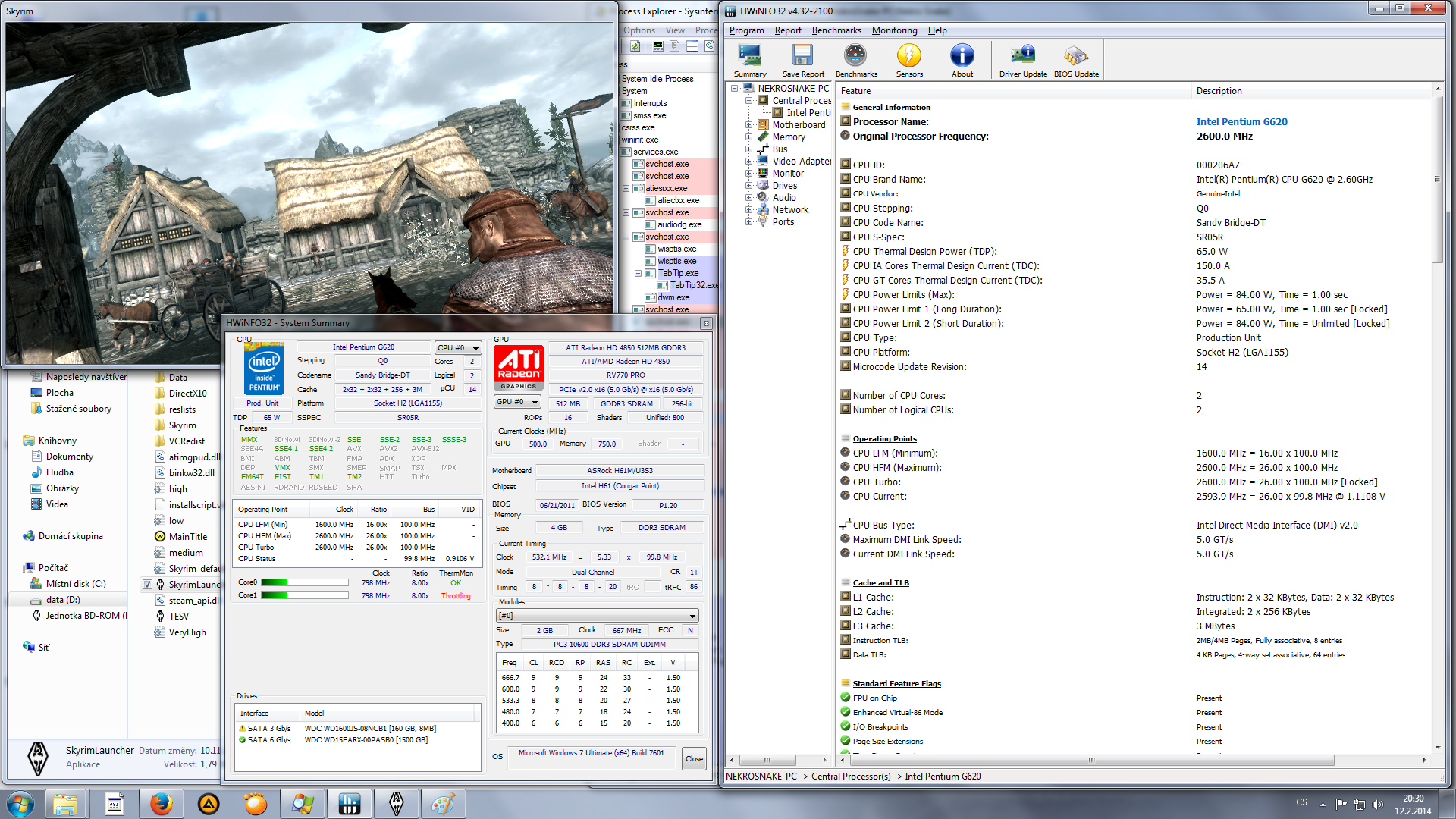
Task: Click the General Information section heading
Action: [891, 108]
